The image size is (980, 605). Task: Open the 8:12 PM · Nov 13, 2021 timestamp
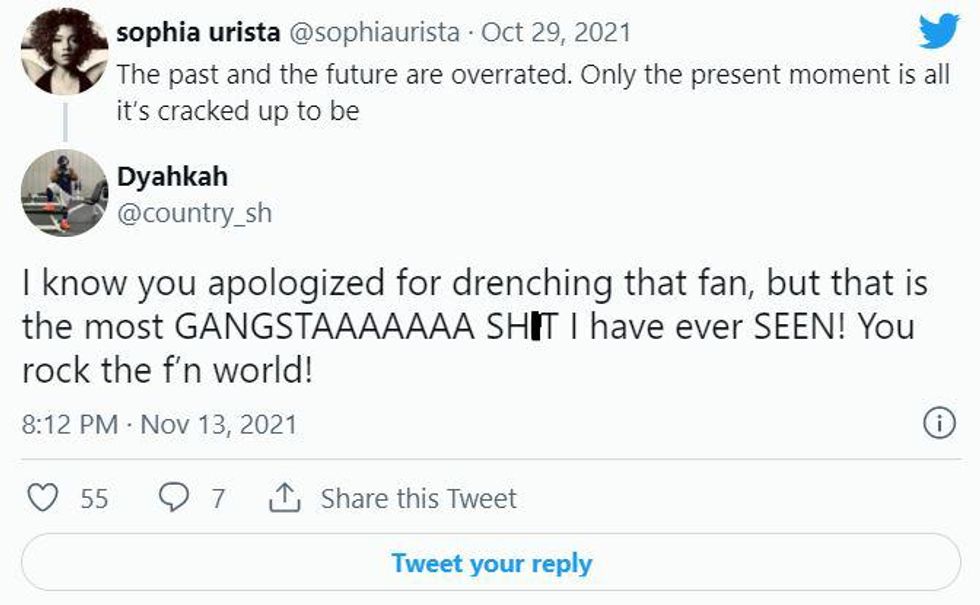point(159,424)
